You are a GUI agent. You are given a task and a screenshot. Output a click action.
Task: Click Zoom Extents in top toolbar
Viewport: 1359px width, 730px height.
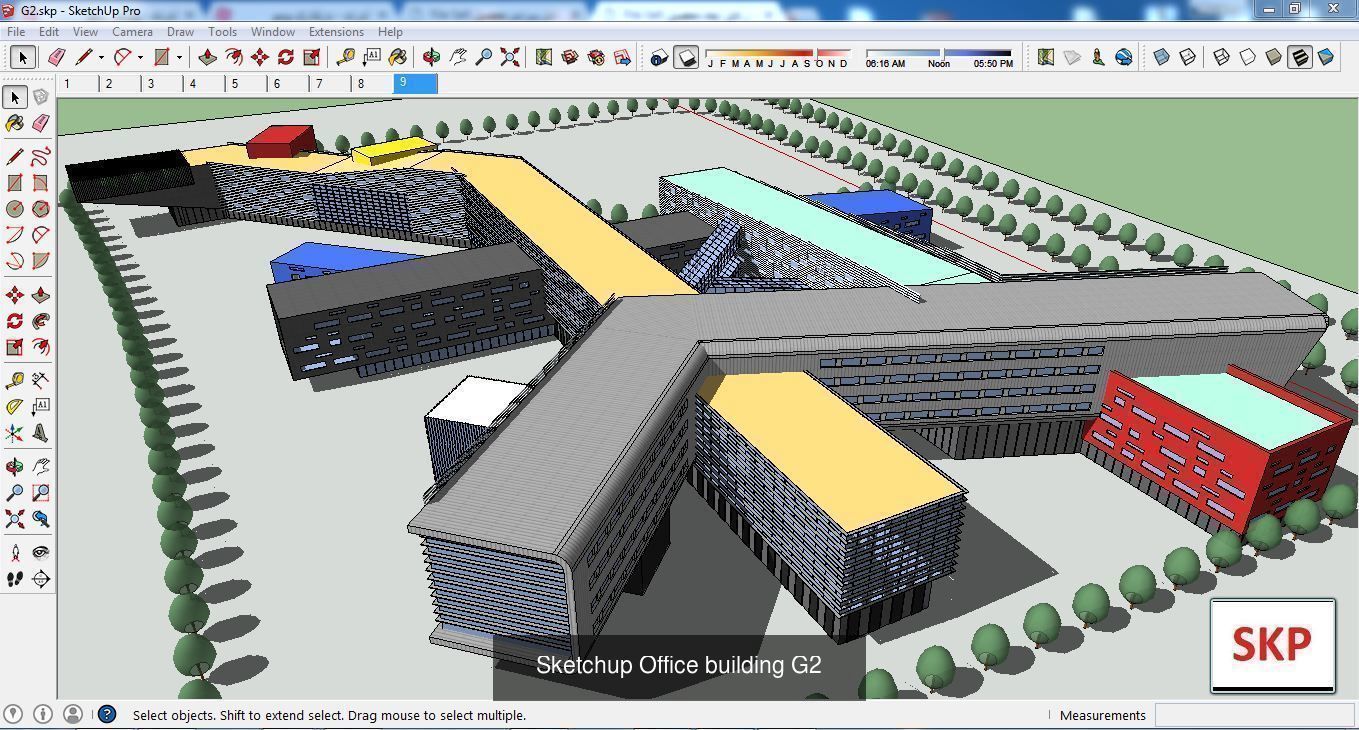coord(510,58)
